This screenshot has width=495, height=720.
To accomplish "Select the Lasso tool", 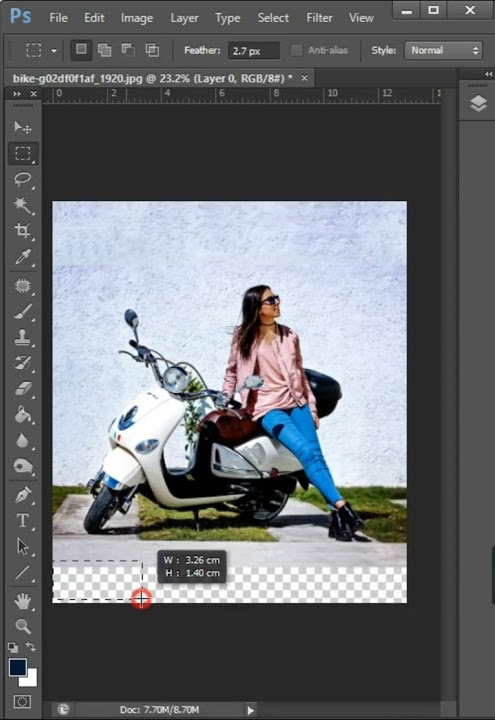I will coord(22,179).
